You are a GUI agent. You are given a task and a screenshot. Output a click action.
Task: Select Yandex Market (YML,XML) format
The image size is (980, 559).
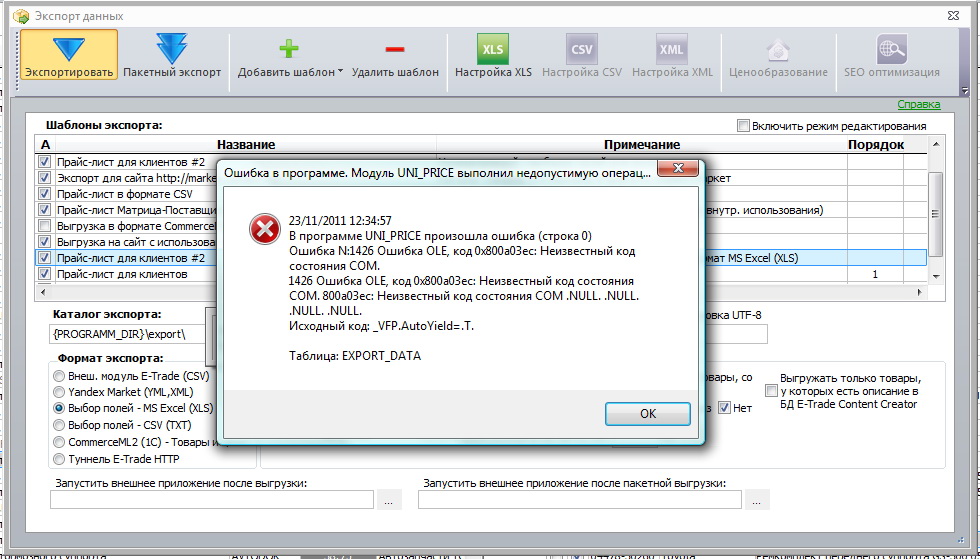pos(59,393)
